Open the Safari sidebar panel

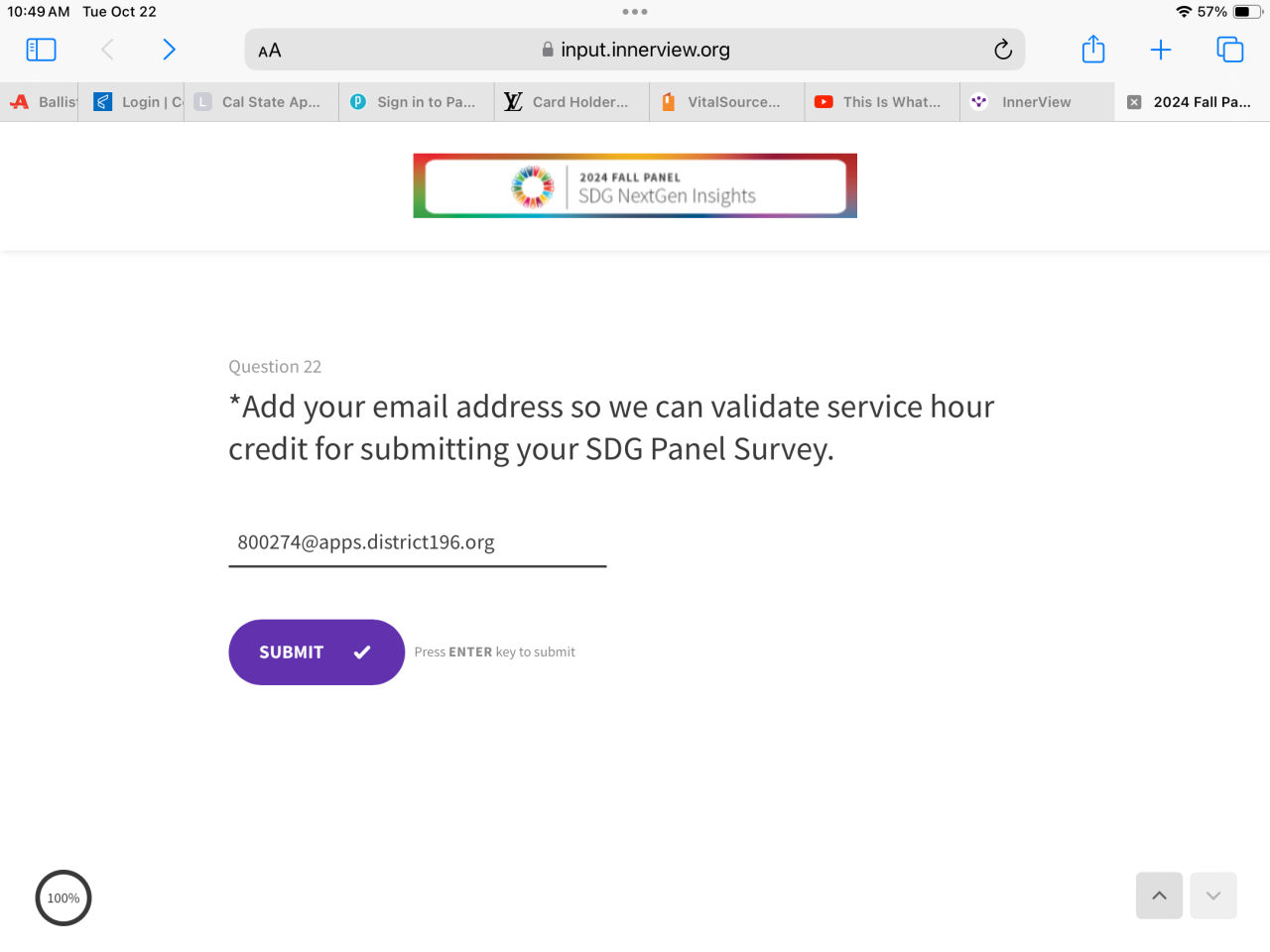[x=41, y=50]
